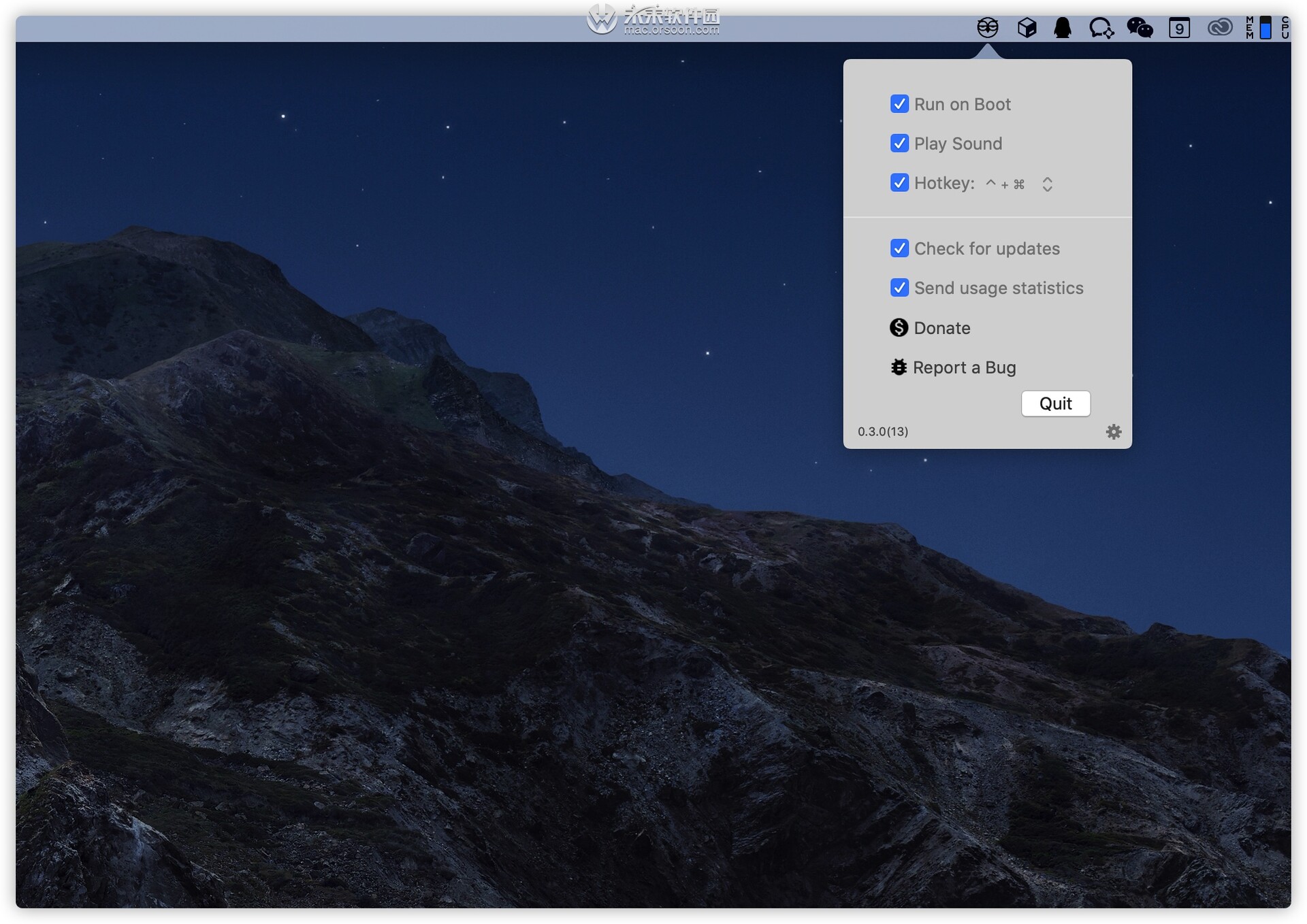Image resolution: width=1307 pixels, height=924 pixels.
Task: Click the Creative Cloud menu bar icon
Action: coord(1219,28)
